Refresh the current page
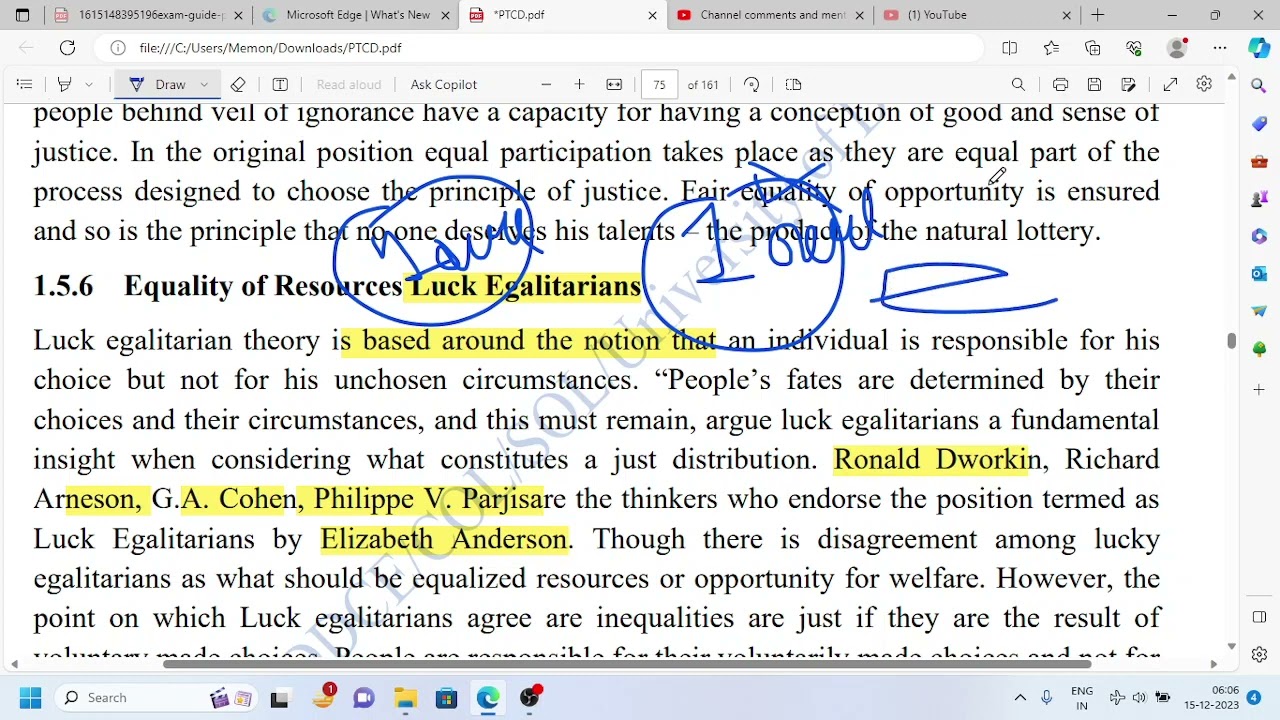The height and width of the screenshot is (720, 1280). click(67, 48)
